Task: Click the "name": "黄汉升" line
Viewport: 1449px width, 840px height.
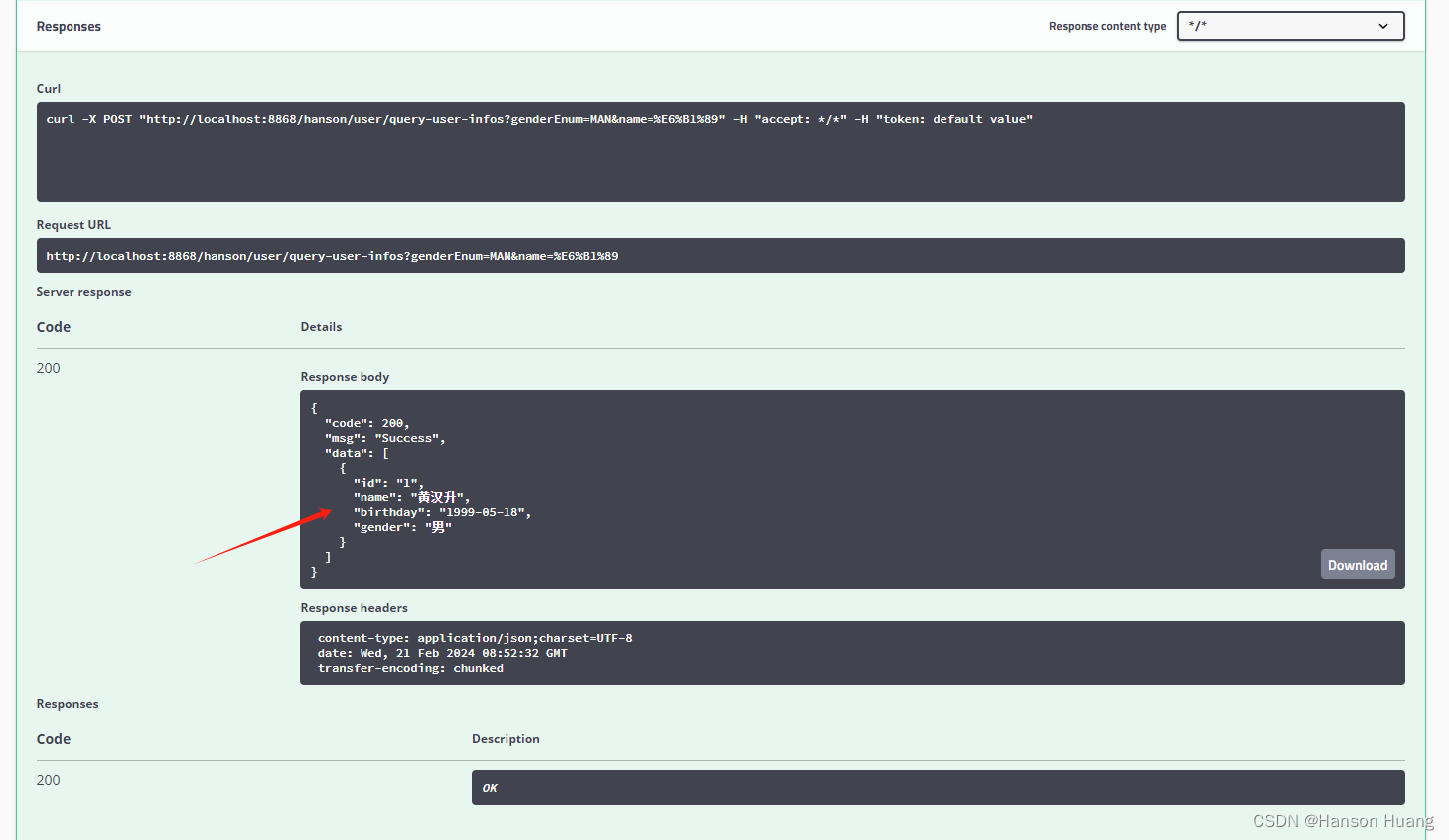Action: [411, 497]
